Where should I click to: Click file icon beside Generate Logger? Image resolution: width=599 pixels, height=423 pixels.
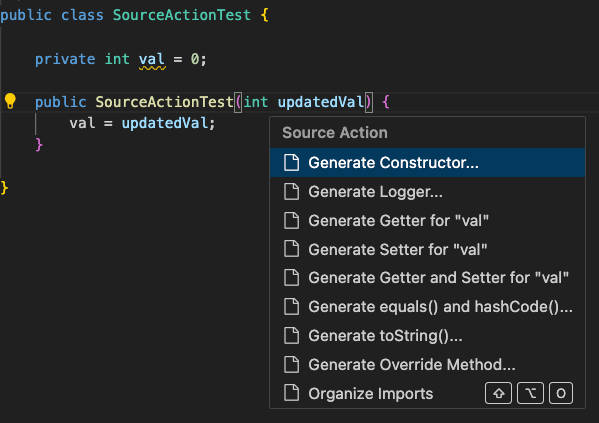click(291, 191)
